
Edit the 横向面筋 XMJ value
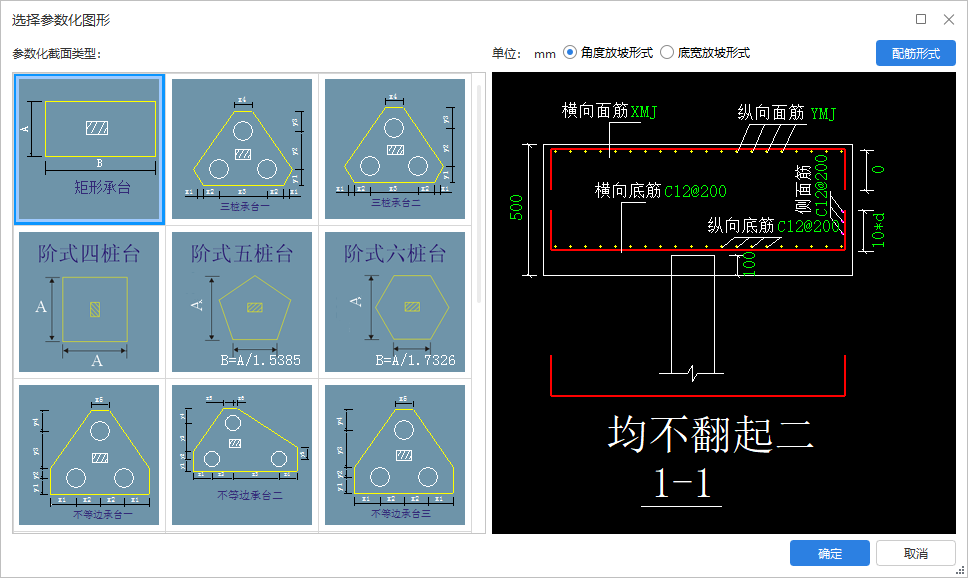[644, 112]
